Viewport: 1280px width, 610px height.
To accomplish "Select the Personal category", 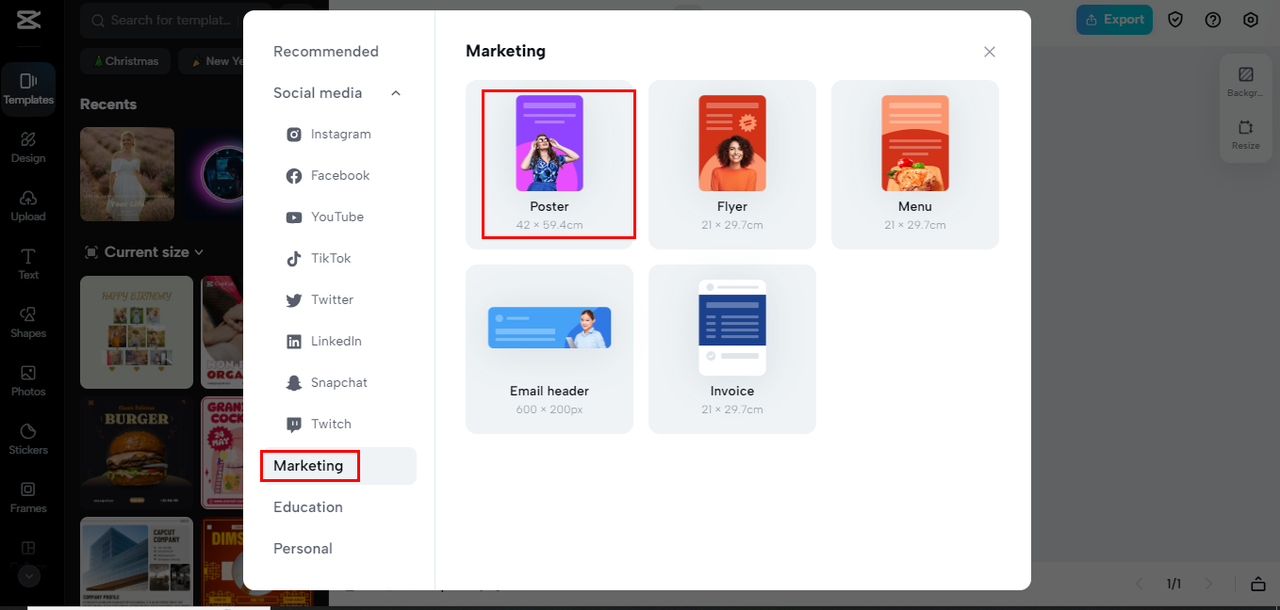I will (x=303, y=549).
